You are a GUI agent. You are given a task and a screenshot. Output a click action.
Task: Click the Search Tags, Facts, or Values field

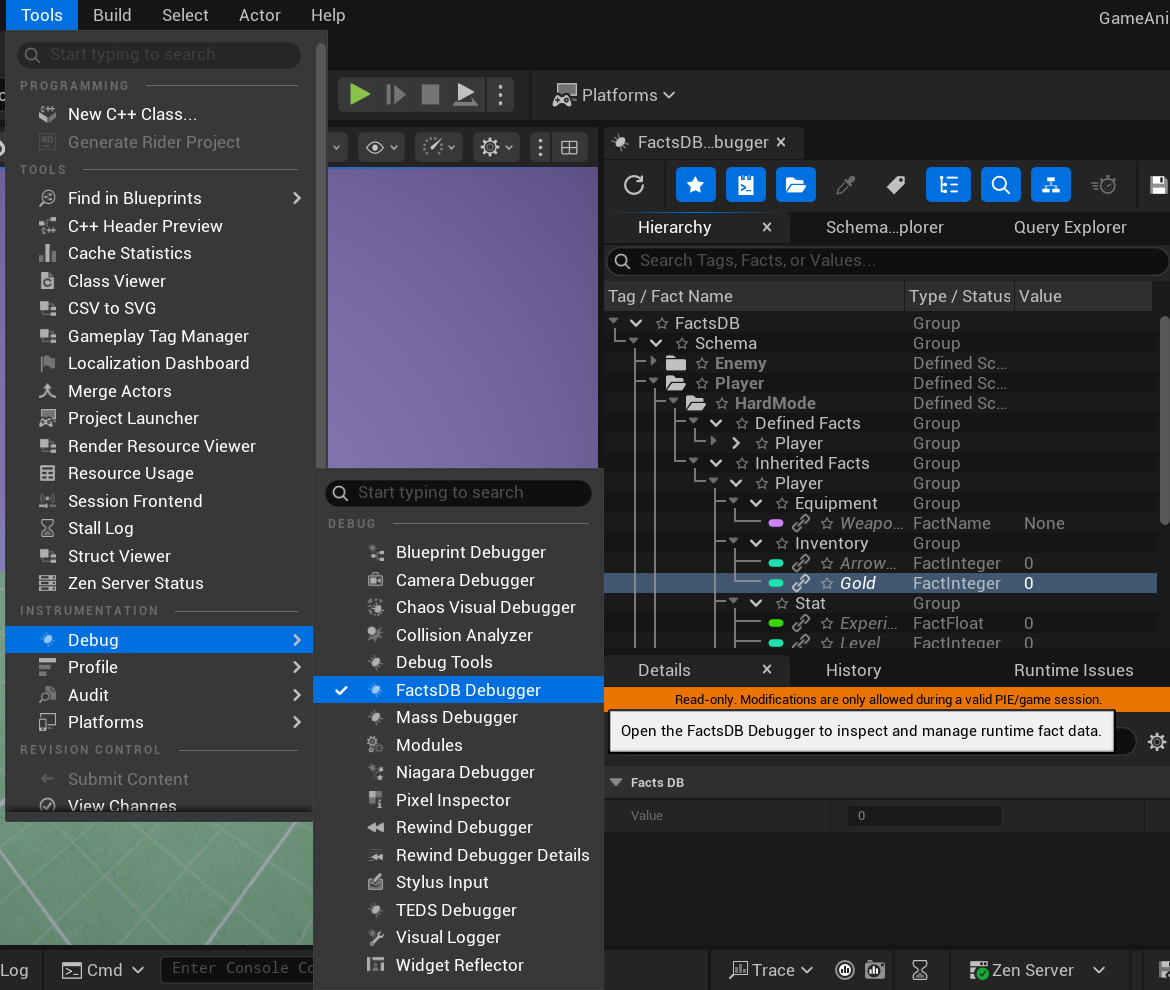(x=887, y=260)
